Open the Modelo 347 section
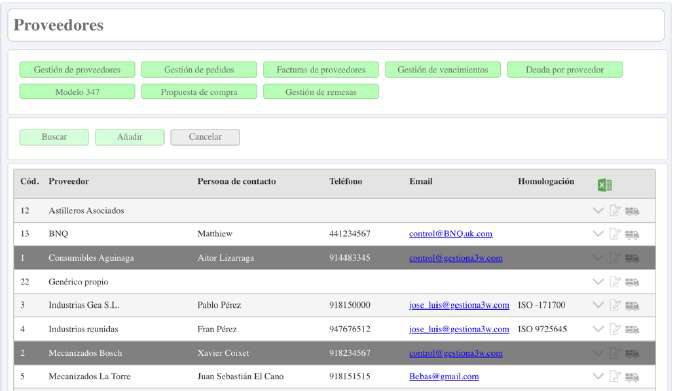The image size is (675, 391). pyautogui.click(x=77, y=92)
